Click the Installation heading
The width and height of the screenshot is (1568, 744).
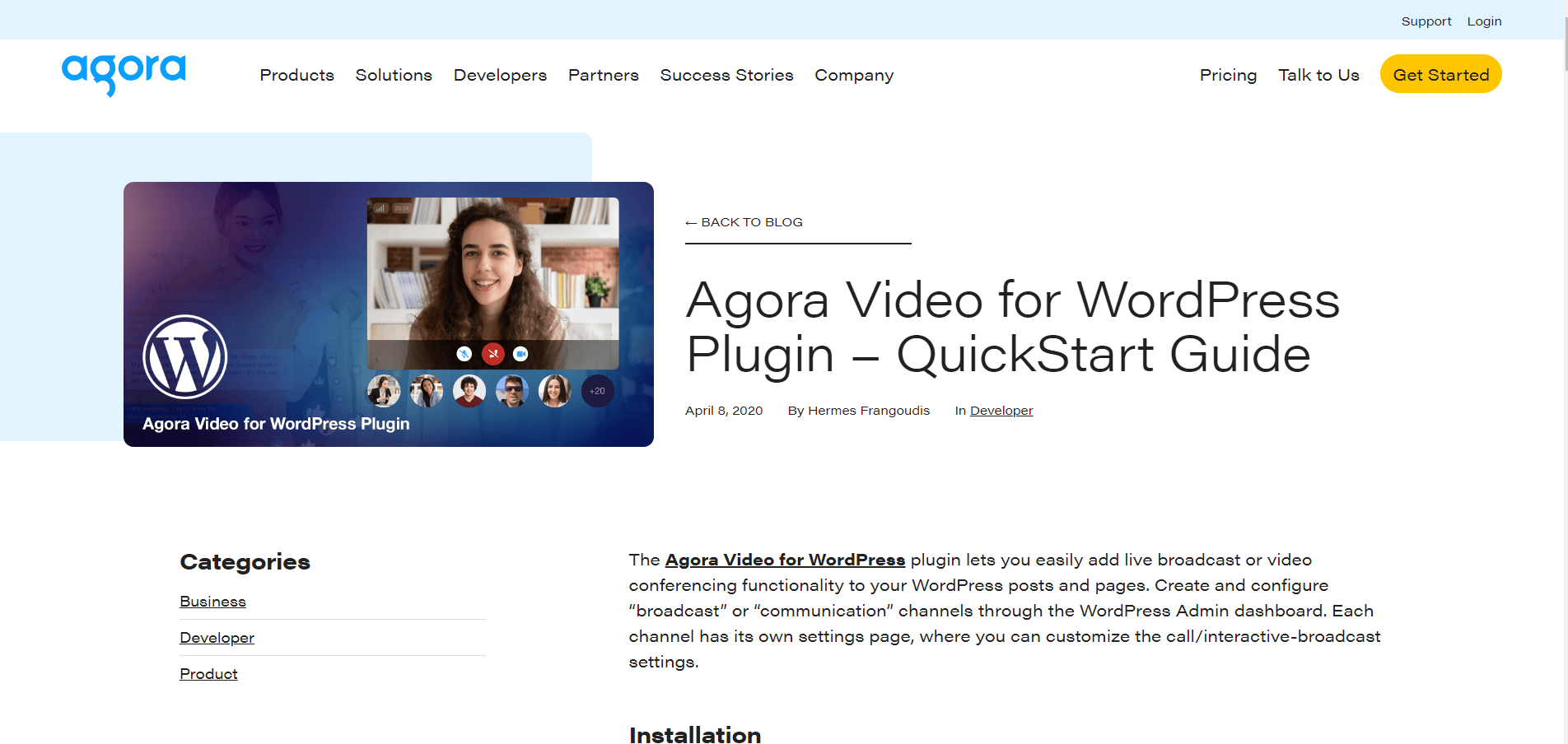click(695, 734)
